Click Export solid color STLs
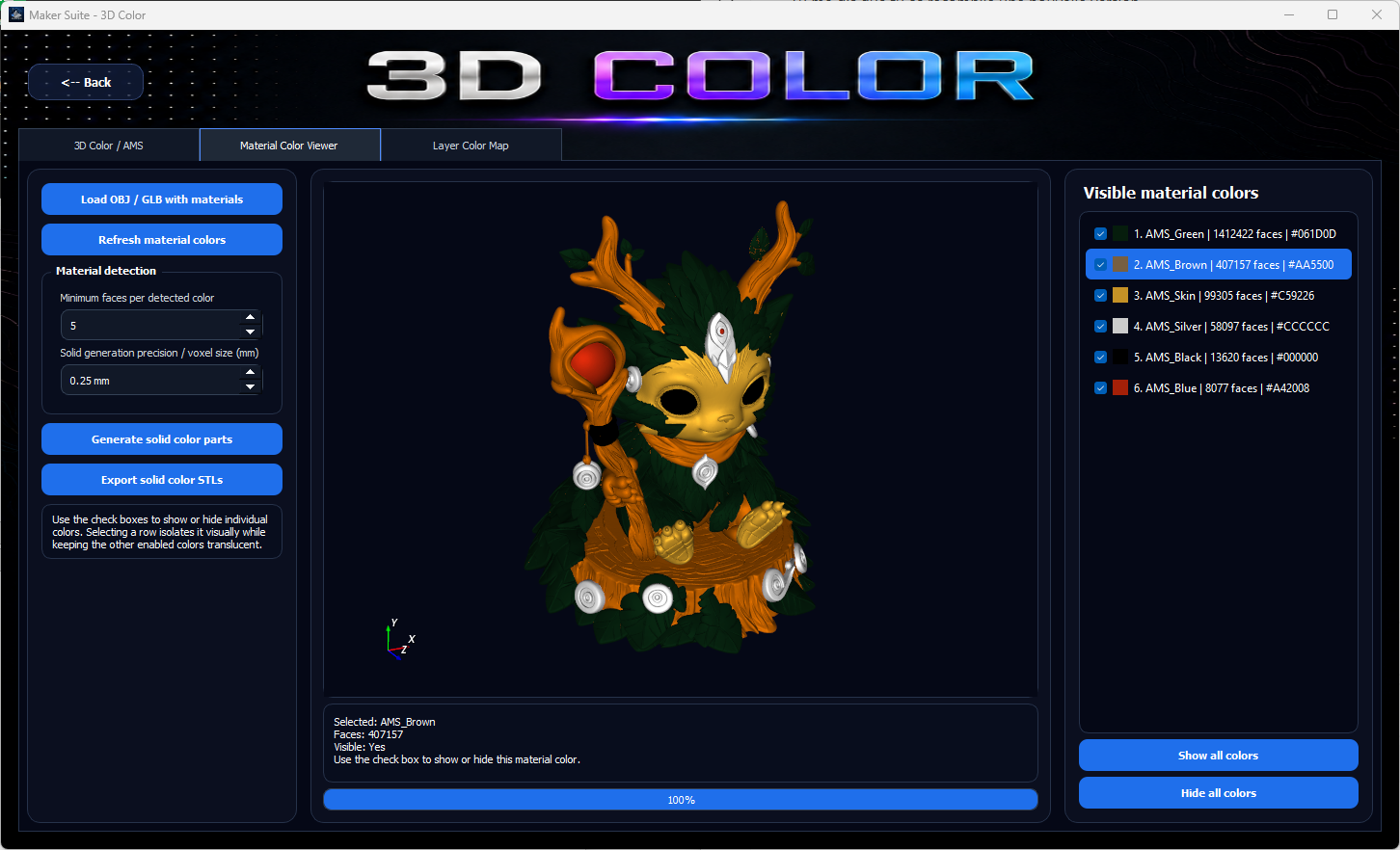Image resolution: width=1400 pixels, height=850 pixels. 162,480
